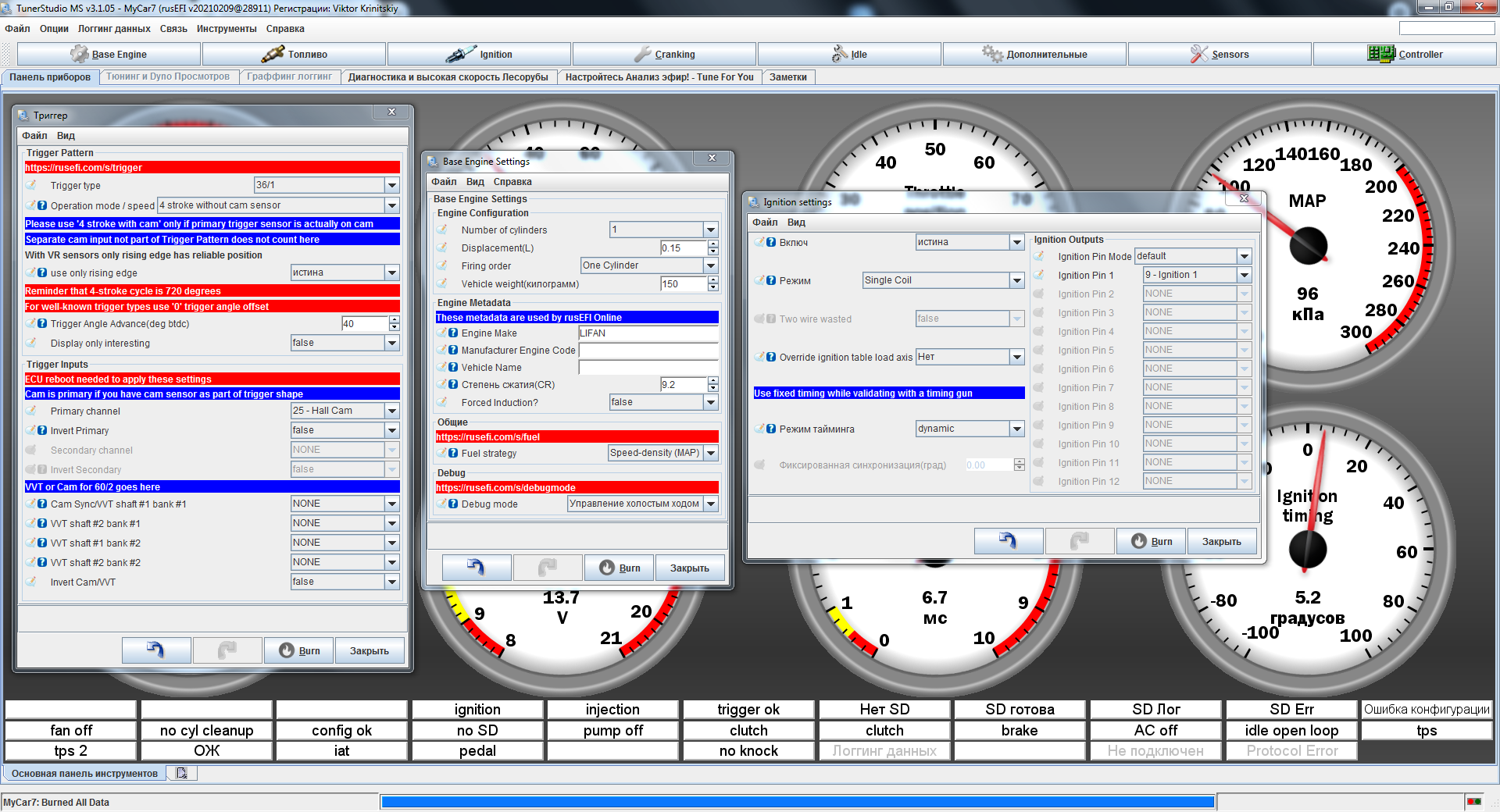1500x812 pixels.
Task: Switch to Заметки tab
Action: click(788, 77)
